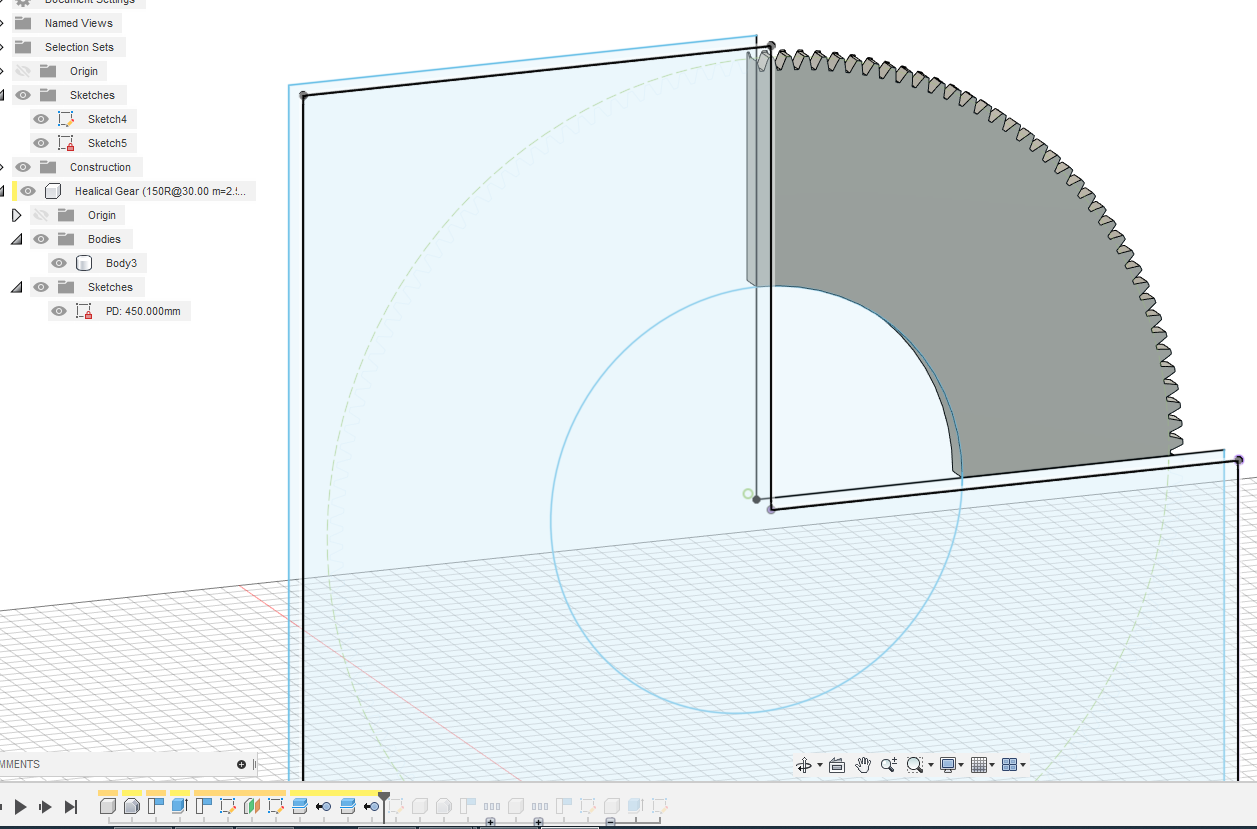Image resolution: width=1257 pixels, height=829 pixels.
Task: Click the locked sketch icon beside PD: 450.000mm
Action: (84, 311)
